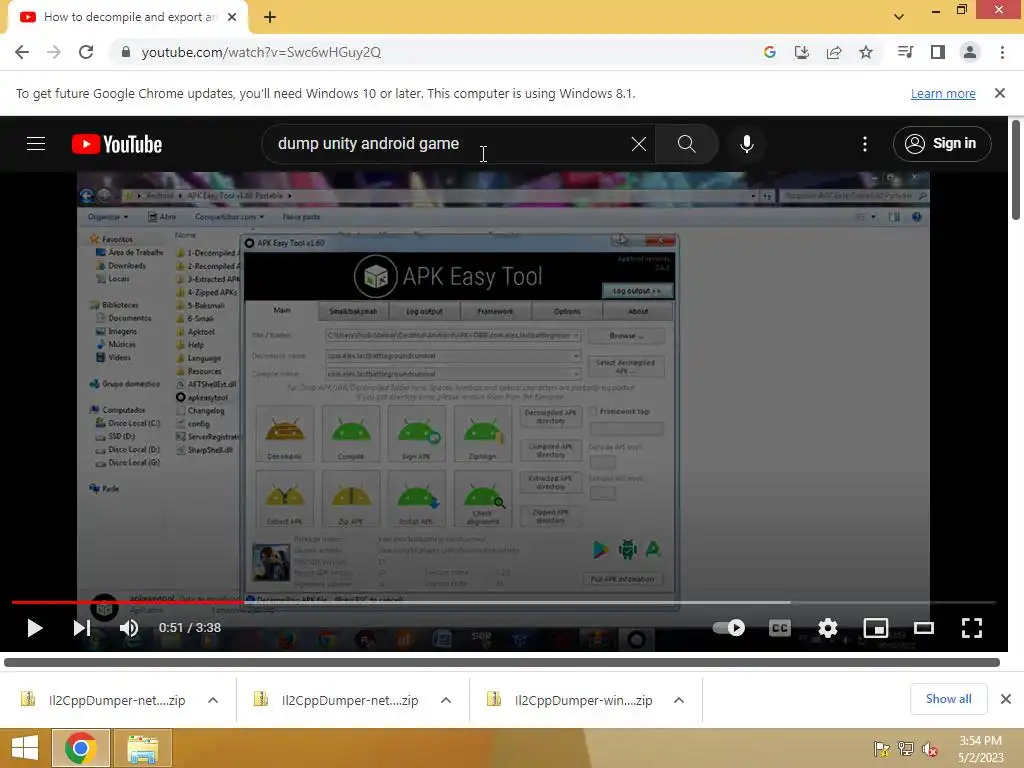
Task: Go back in Chrome
Action: [x=22, y=52]
